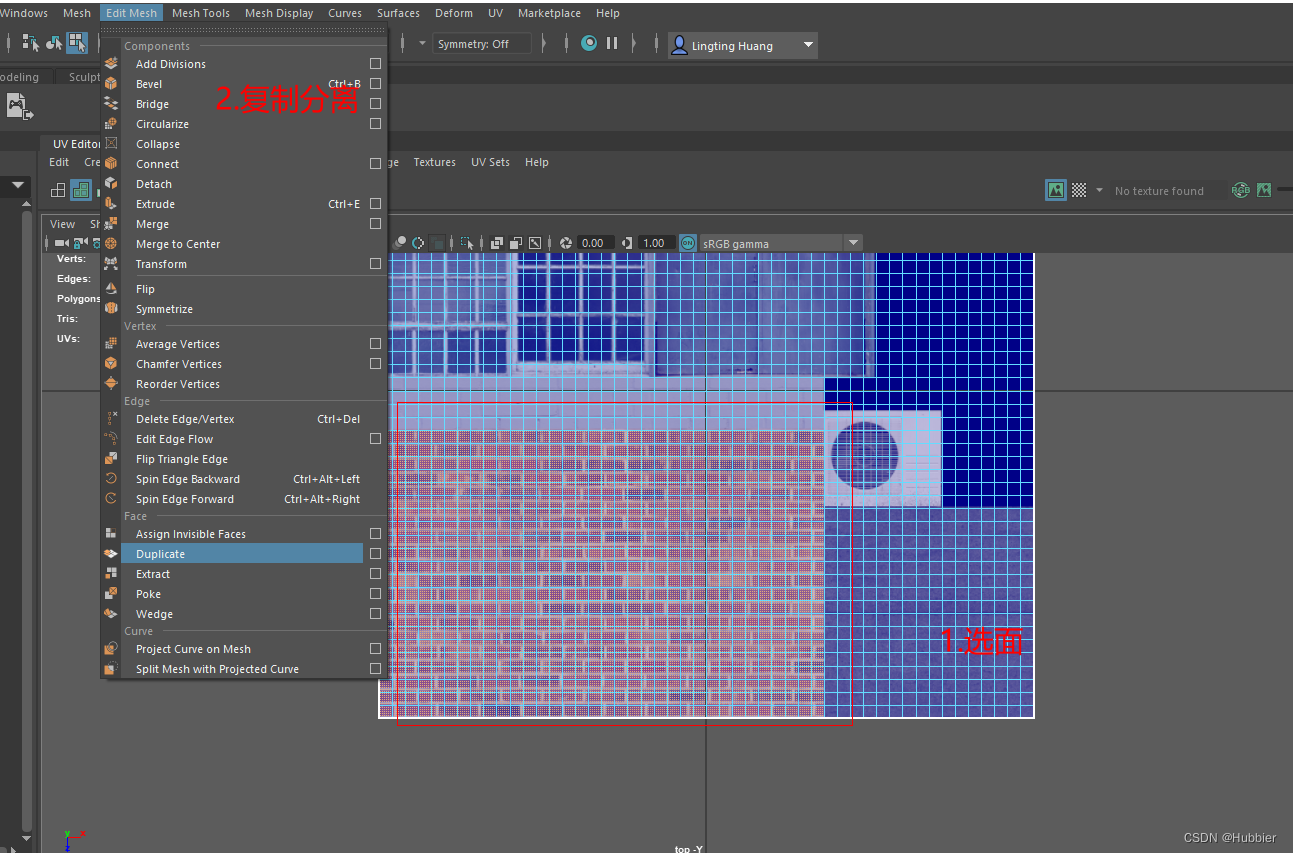Image resolution: width=1293 pixels, height=853 pixels.
Task: Open the Bevel options box
Action: (x=375, y=83)
